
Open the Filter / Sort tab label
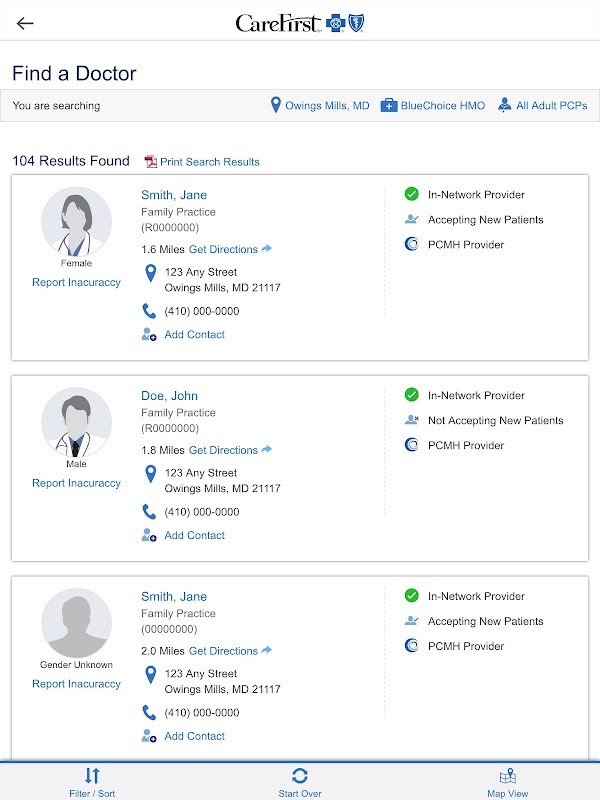92,793
